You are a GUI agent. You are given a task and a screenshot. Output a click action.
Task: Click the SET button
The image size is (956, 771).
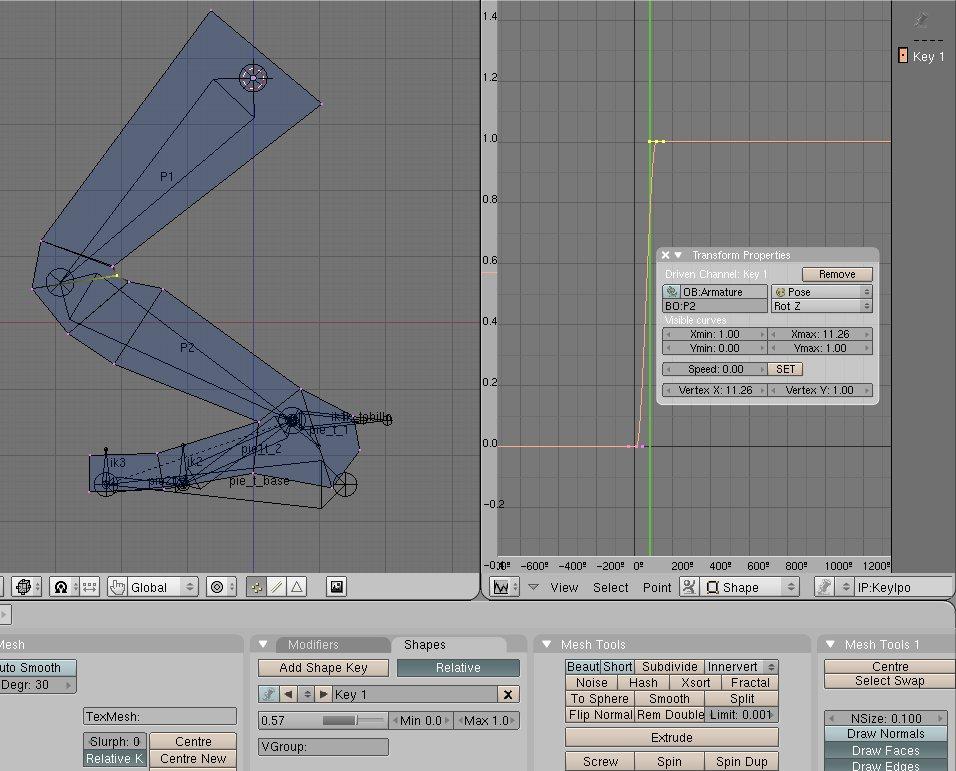785,369
